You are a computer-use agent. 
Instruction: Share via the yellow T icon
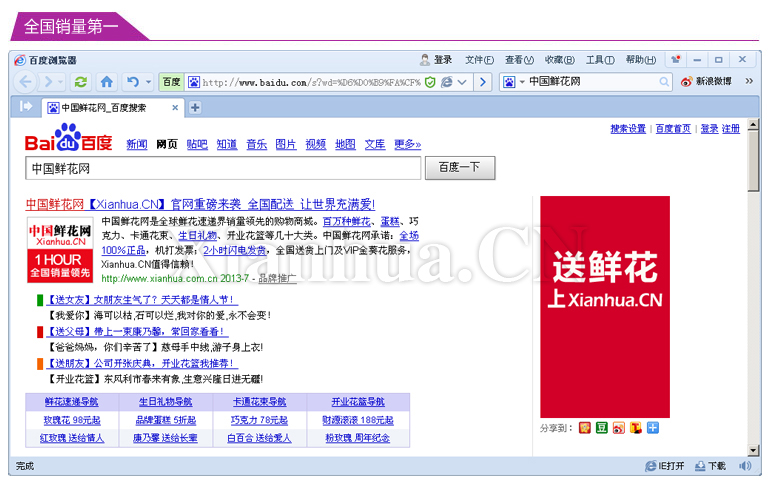click(635, 428)
